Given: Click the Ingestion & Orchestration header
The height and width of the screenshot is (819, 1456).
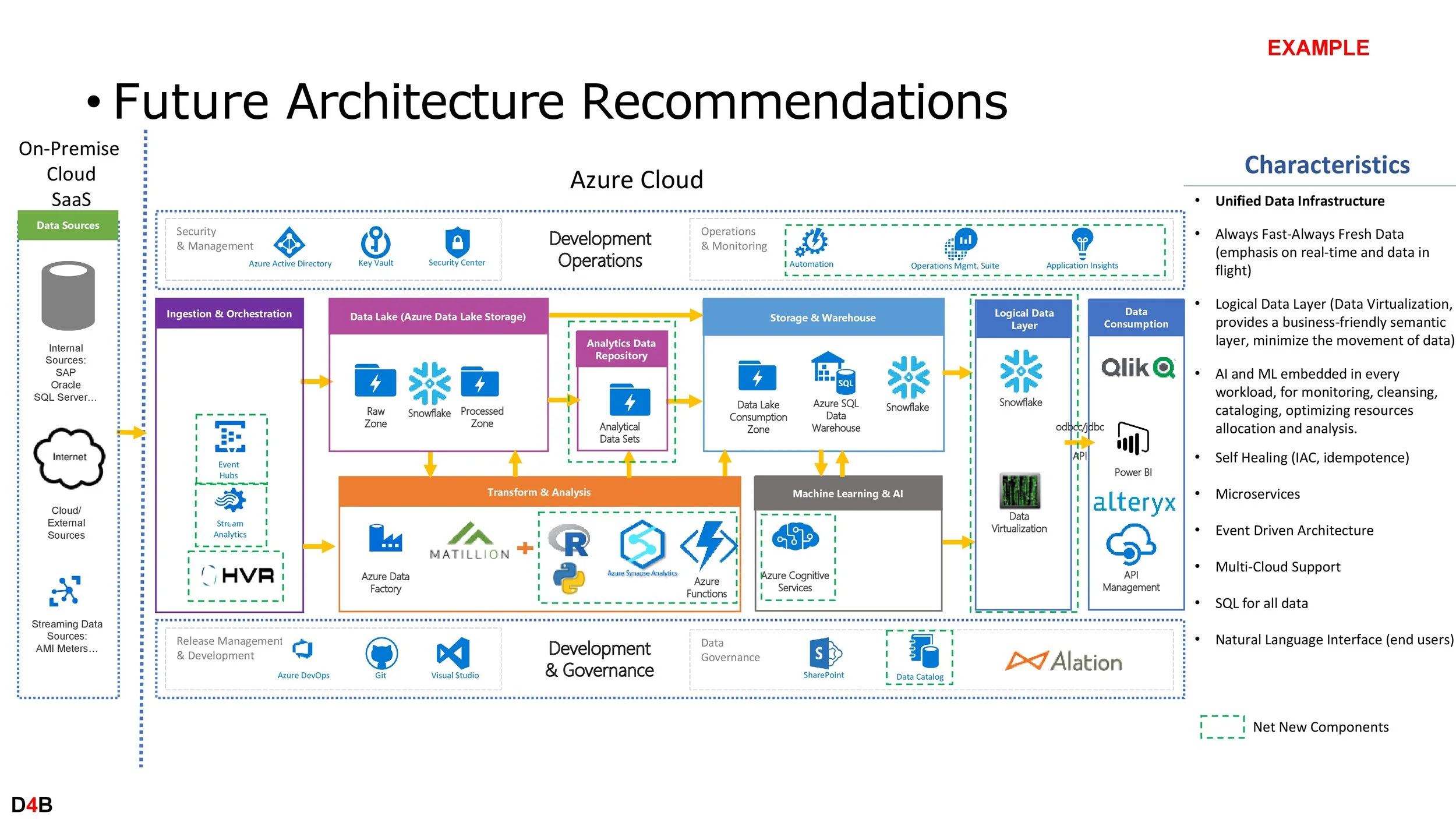Looking at the screenshot, I should (x=229, y=313).
